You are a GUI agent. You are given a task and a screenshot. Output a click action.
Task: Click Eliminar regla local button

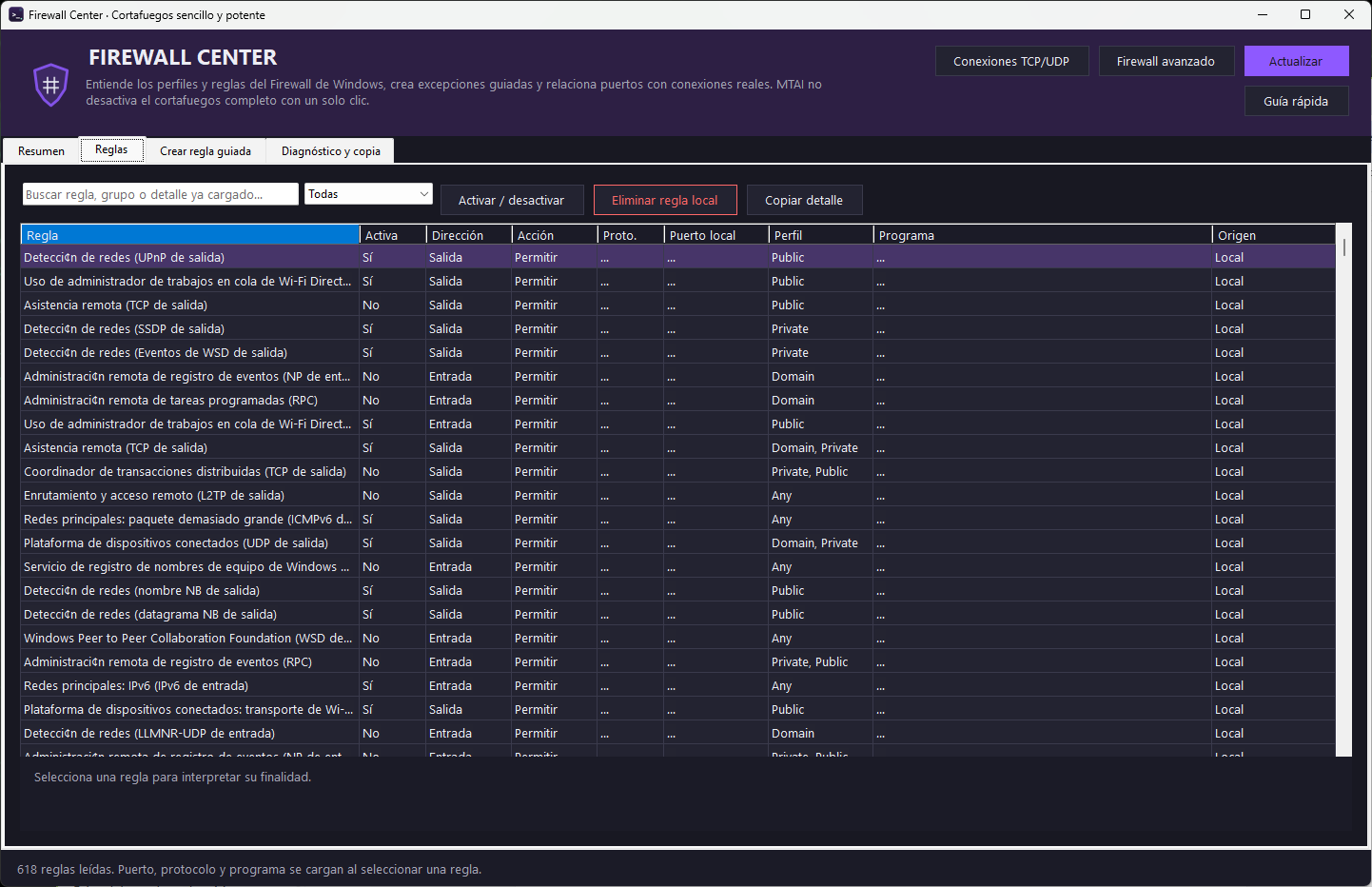pos(665,200)
